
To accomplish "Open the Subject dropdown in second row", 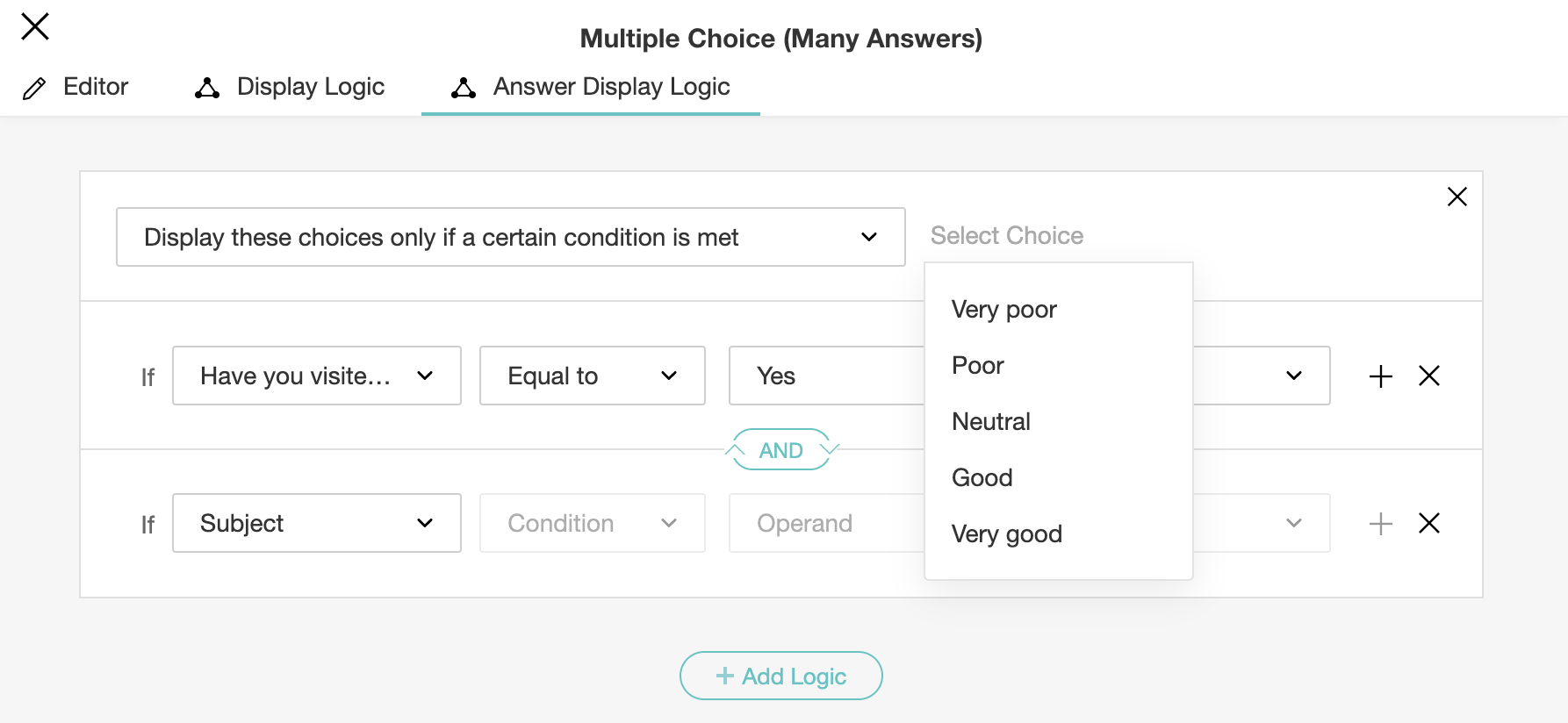I will click(316, 524).
